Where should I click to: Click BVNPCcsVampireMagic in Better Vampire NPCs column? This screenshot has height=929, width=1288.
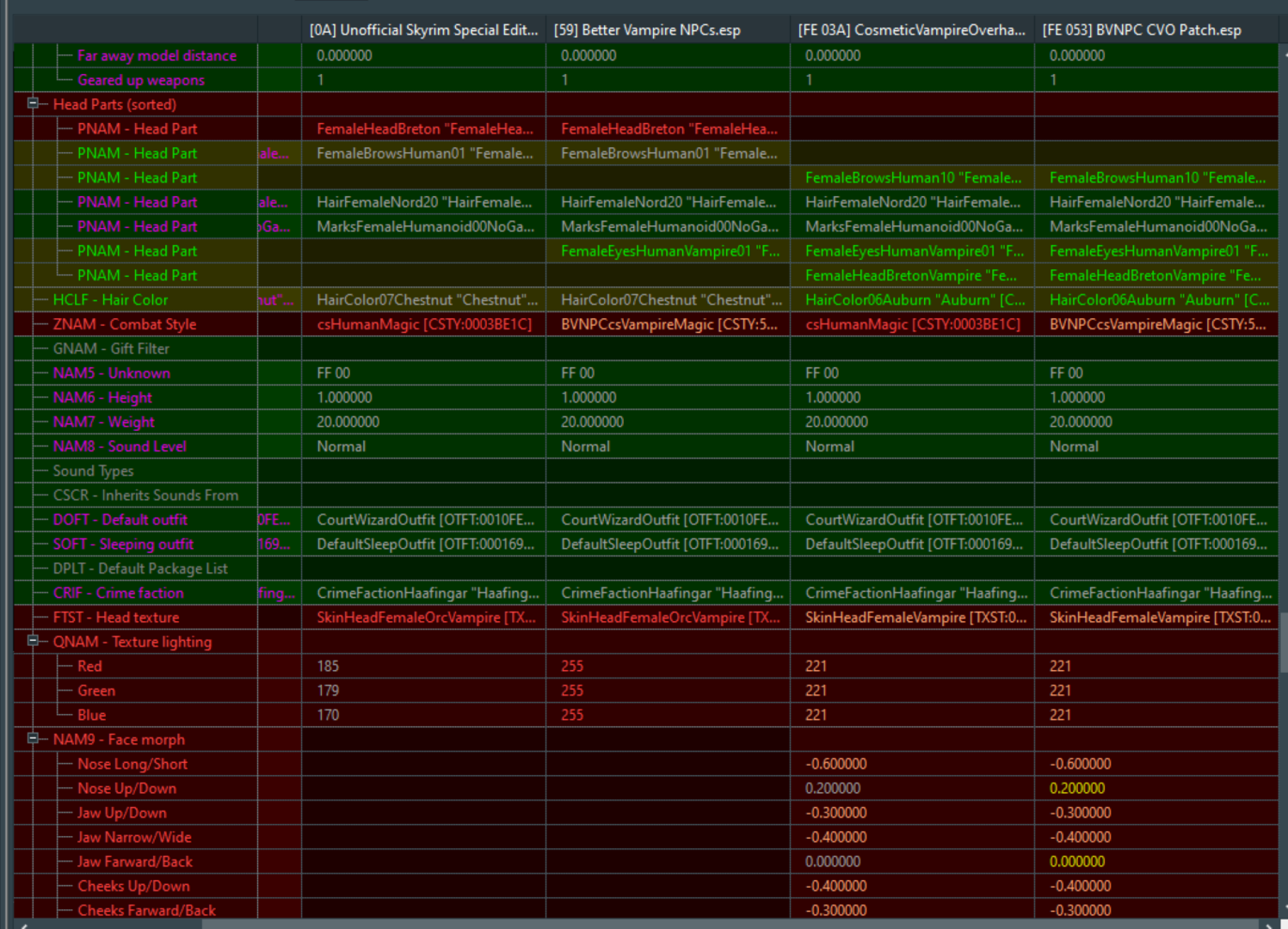669,324
